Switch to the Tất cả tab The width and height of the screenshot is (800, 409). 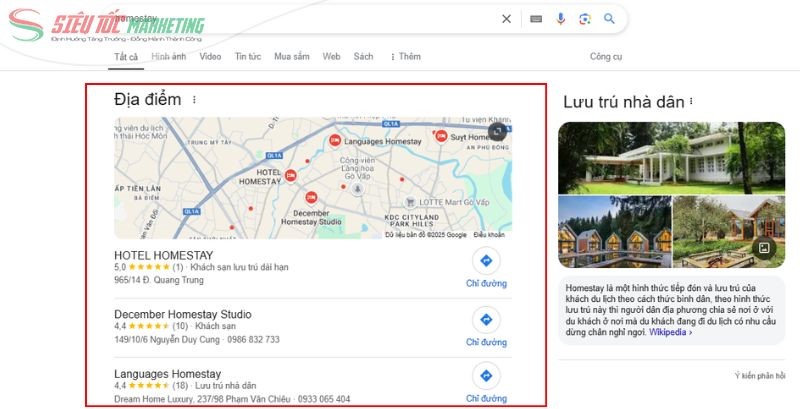click(x=126, y=57)
